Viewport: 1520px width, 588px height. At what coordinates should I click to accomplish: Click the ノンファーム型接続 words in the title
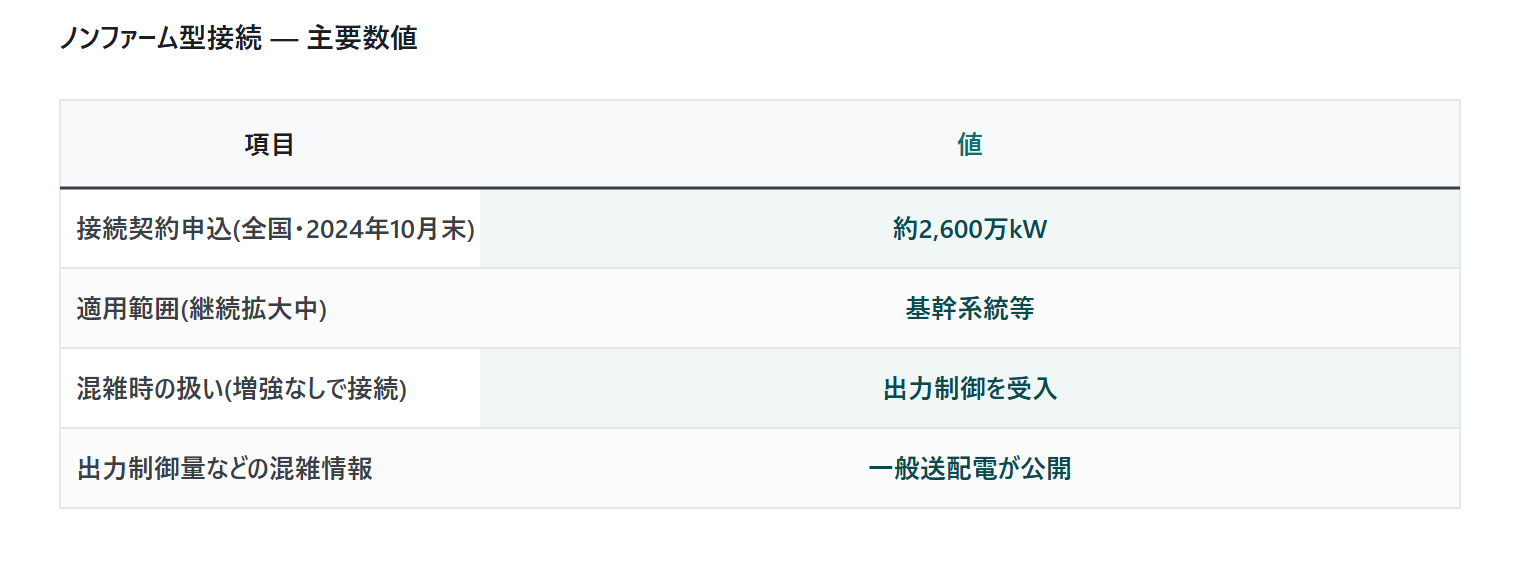pos(161,39)
